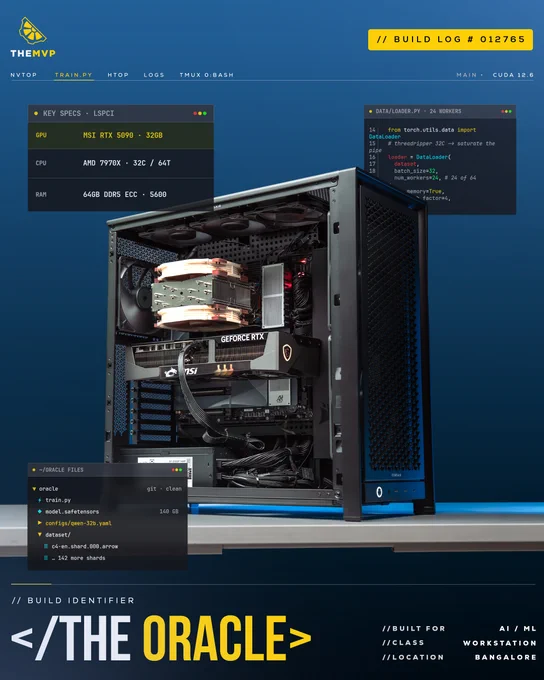The height and width of the screenshot is (680, 544).
Task: Click the green window dot on KEY SPECS panel
Action: point(205,113)
